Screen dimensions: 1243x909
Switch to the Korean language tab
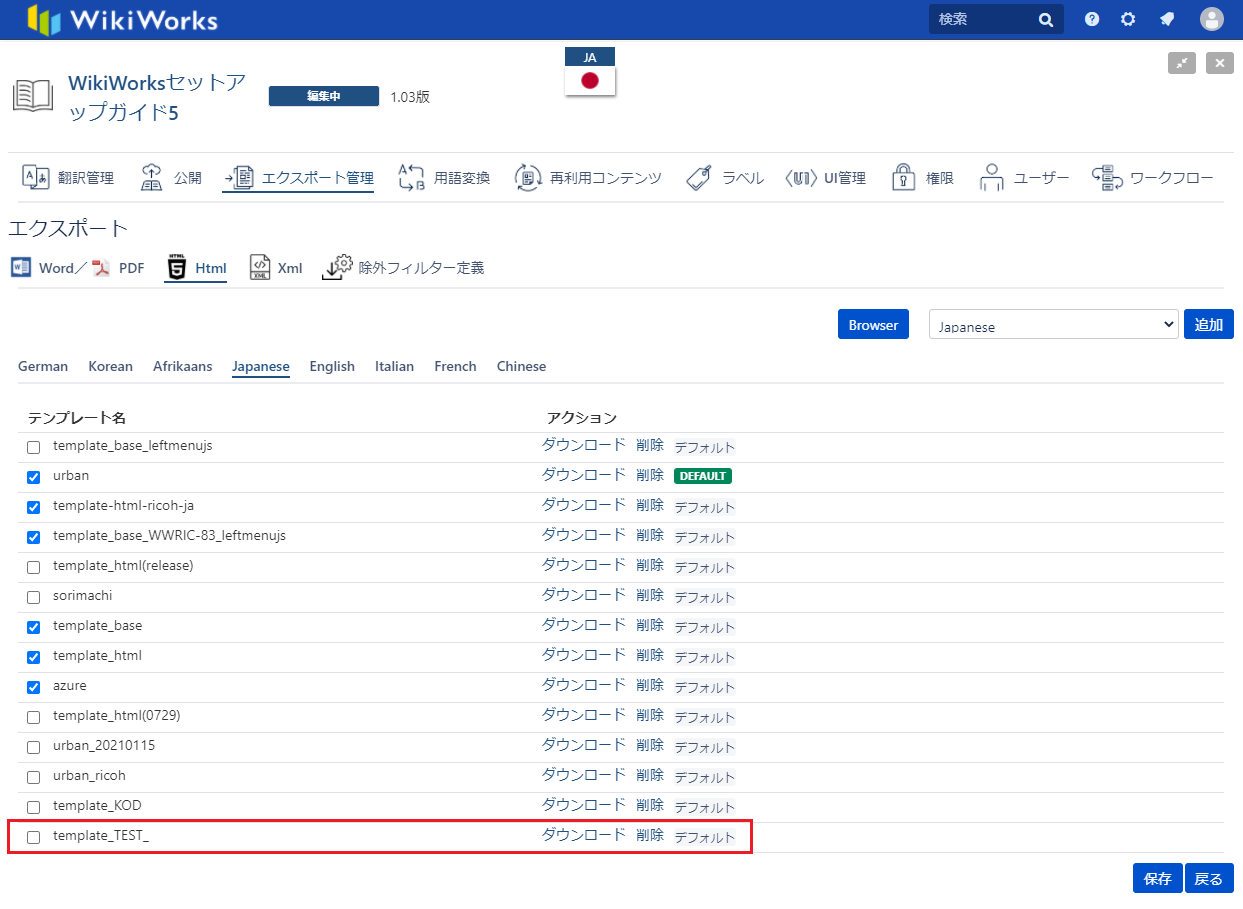point(110,366)
